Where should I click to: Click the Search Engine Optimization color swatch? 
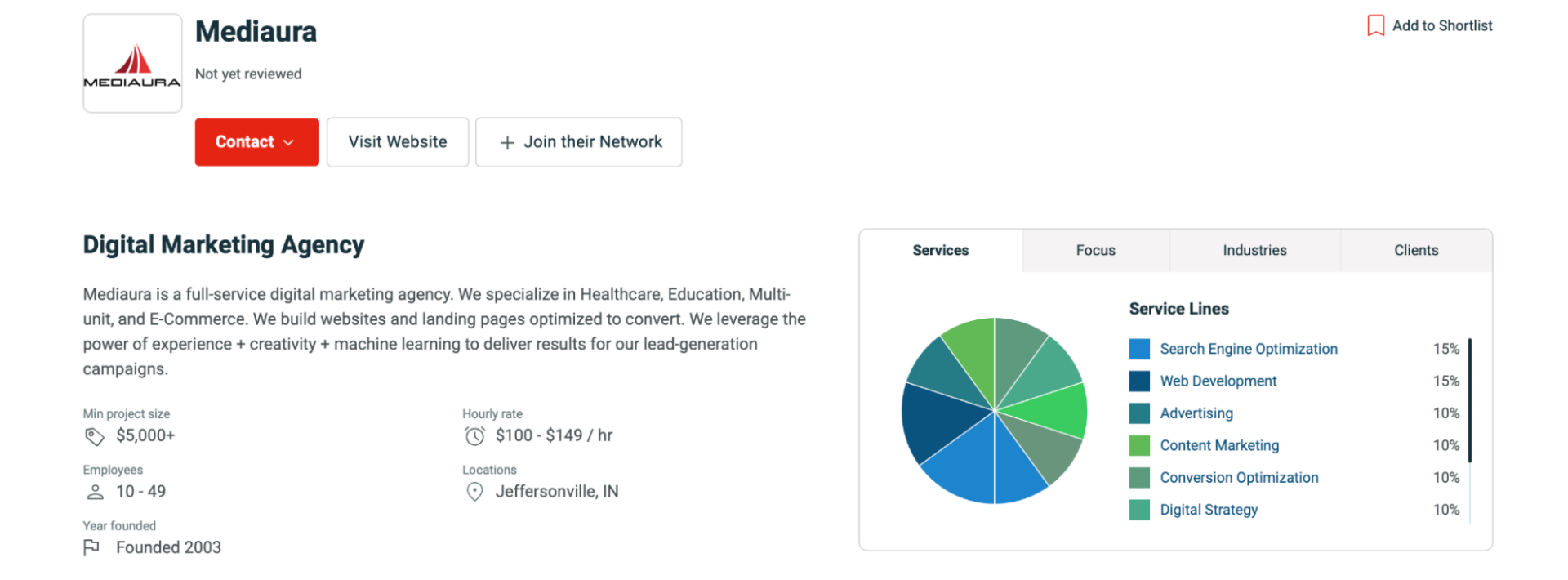tap(1139, 350)
